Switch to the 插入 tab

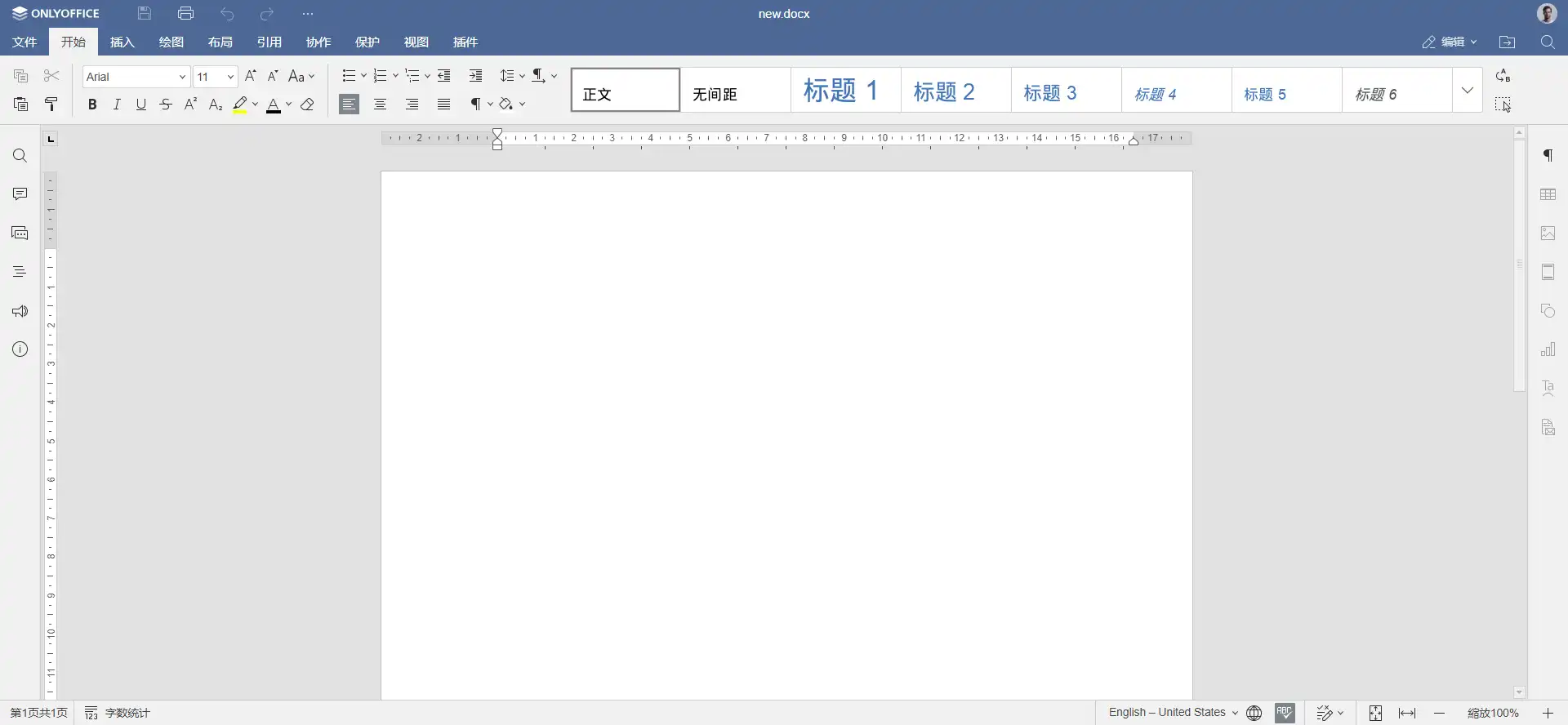[122, 42]
